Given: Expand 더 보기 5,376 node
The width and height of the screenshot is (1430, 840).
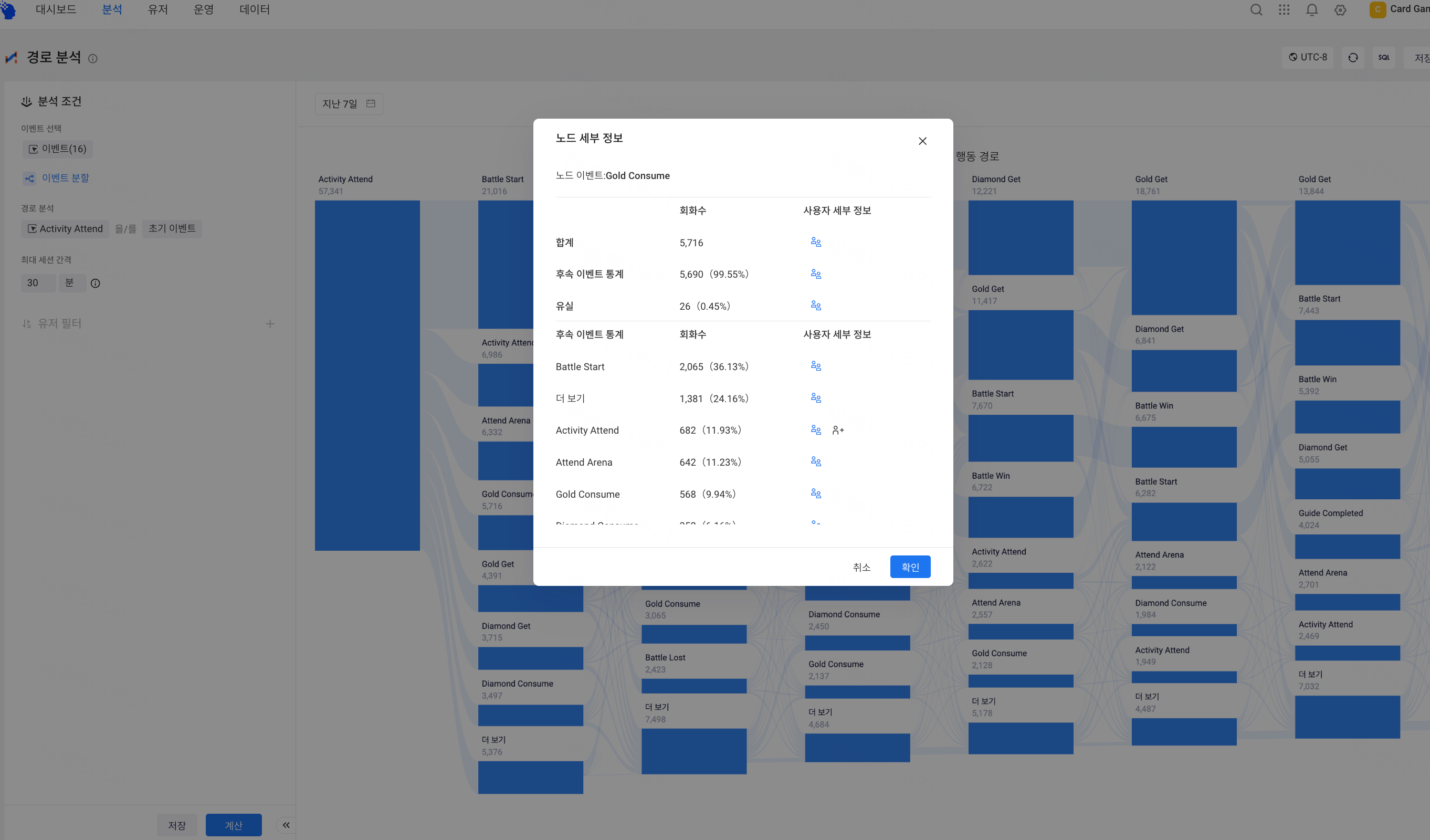Looking at the screenshot, I should pyautogui.click(x=530, y=778).
